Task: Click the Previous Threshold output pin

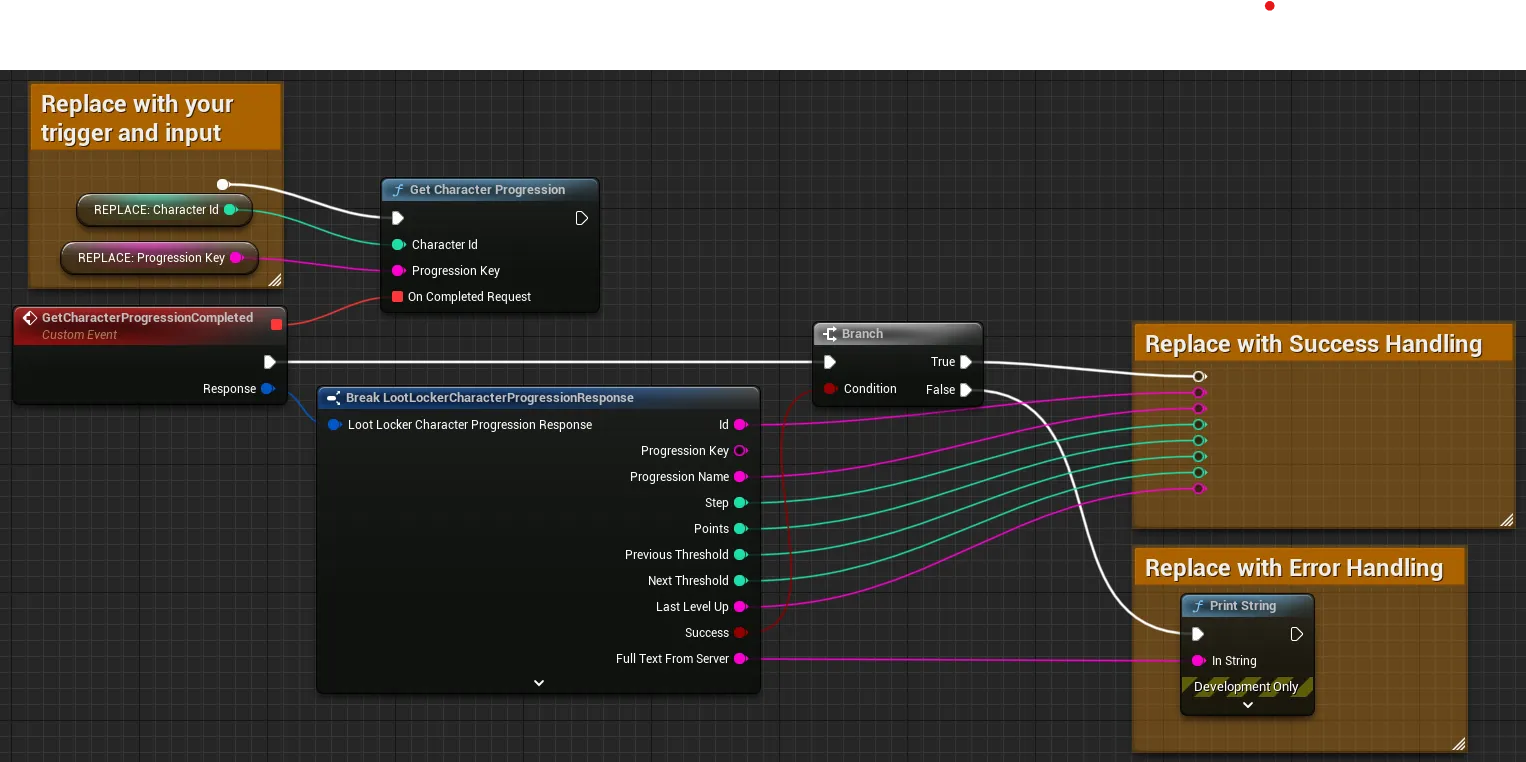Action: coord(741,554)
